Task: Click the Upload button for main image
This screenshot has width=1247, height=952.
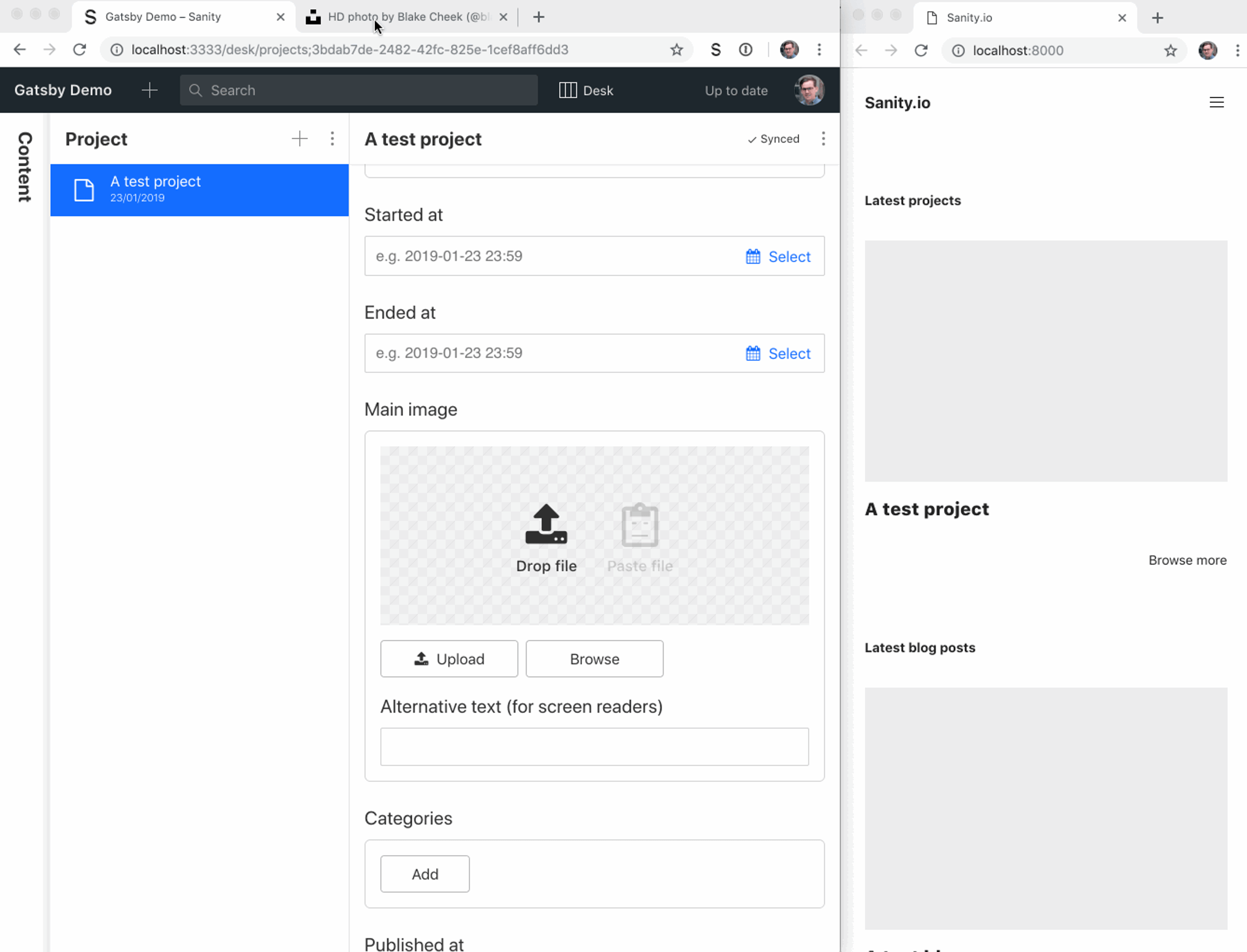Action: pyautogui.click(x=449, y=659)
